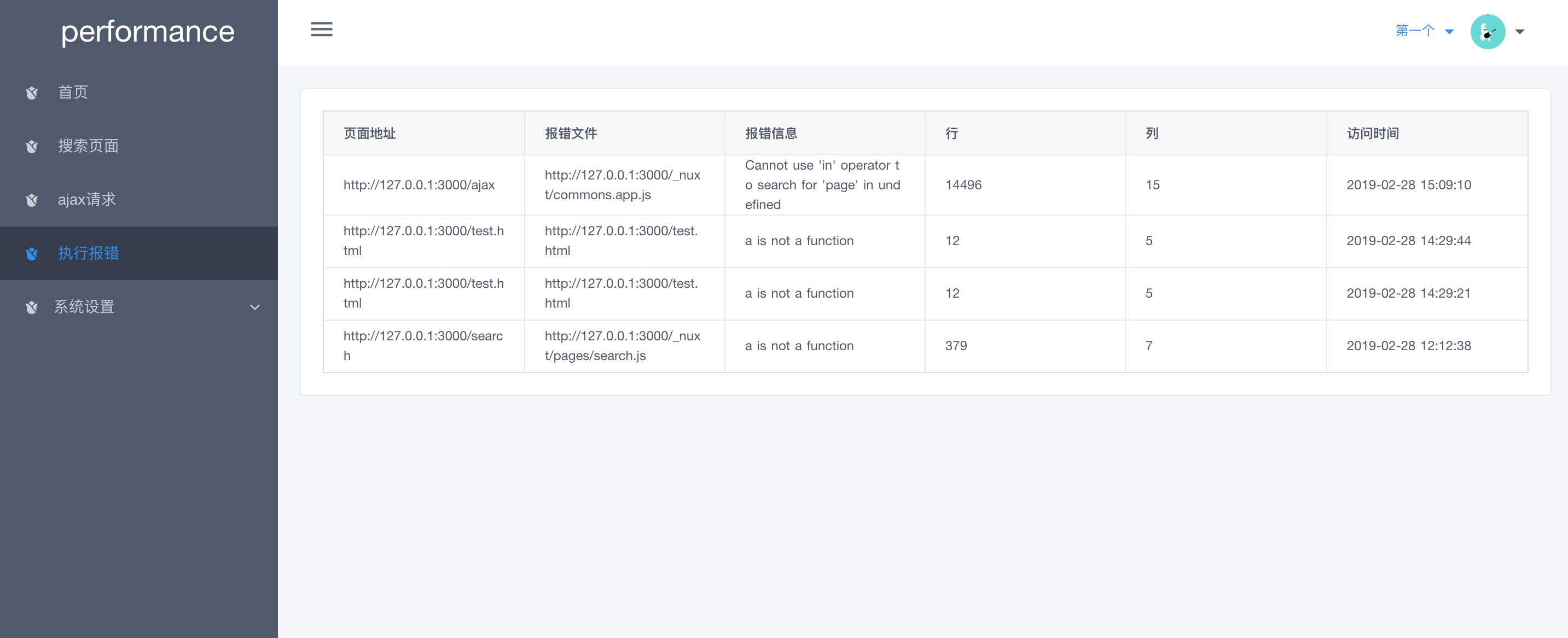Click line number 14496
This screenshot has width=1568, height=638.
pos(963,185)
